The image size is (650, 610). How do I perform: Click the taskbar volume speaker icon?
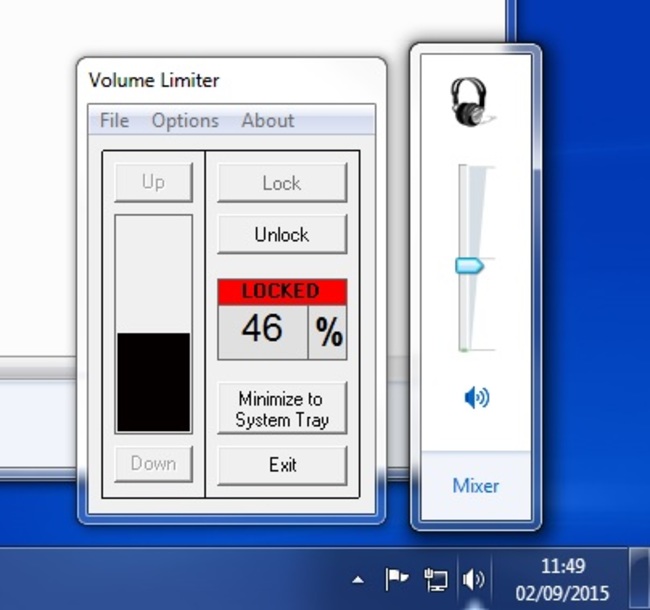(473, 579)
